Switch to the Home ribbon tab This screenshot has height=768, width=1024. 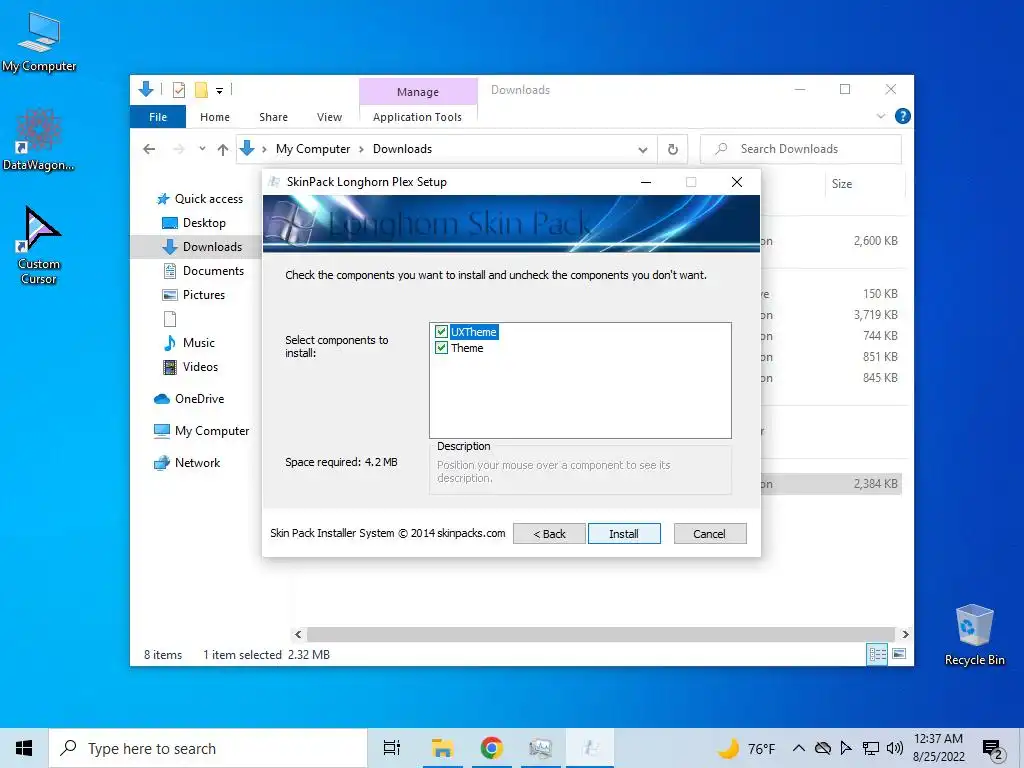215,117
